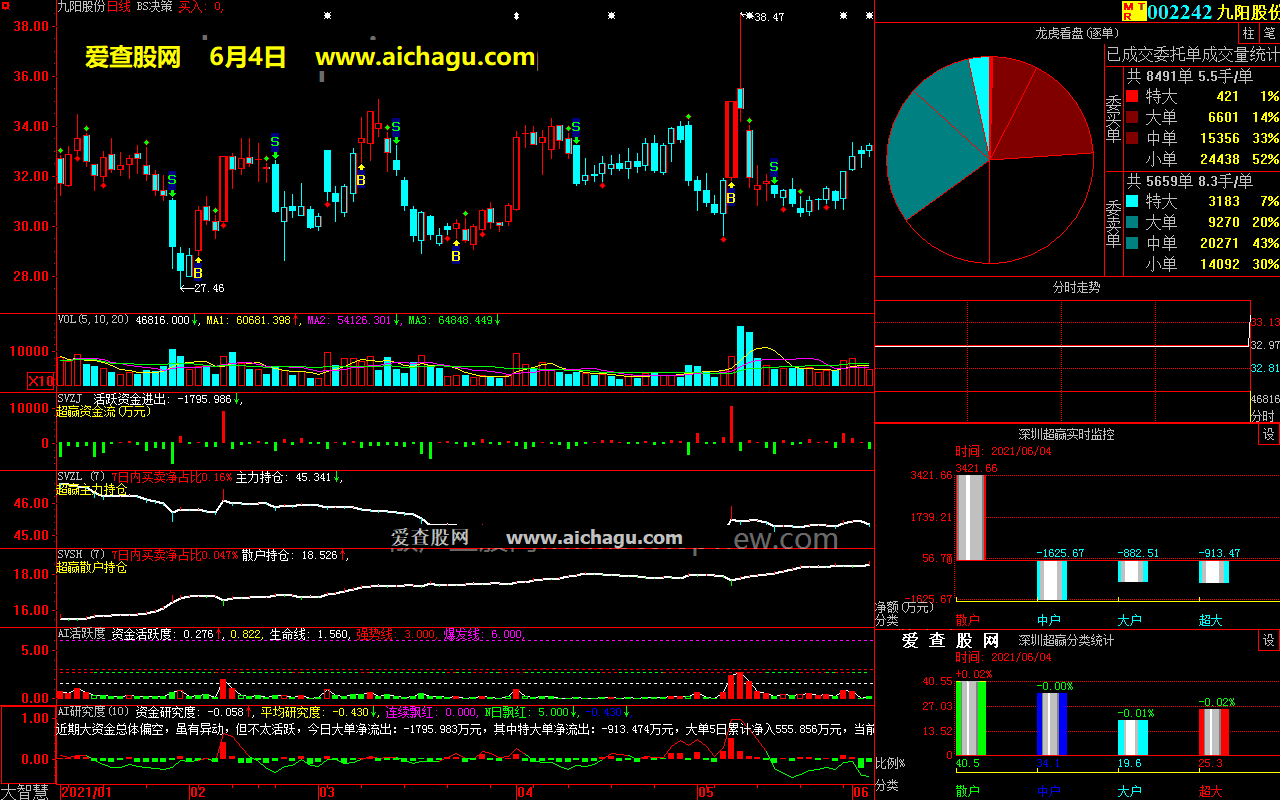Jump to the 02 month marker
This screenshot has width=1280, height=800.
[198, 792]
